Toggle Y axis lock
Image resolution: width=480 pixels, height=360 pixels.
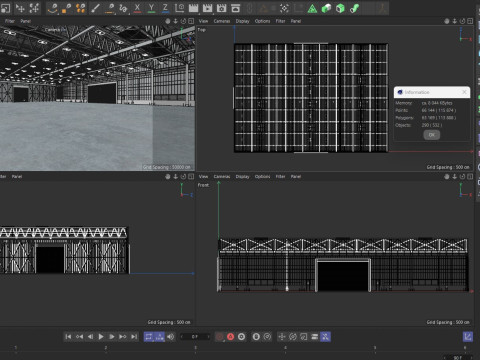tap(151, 8)
